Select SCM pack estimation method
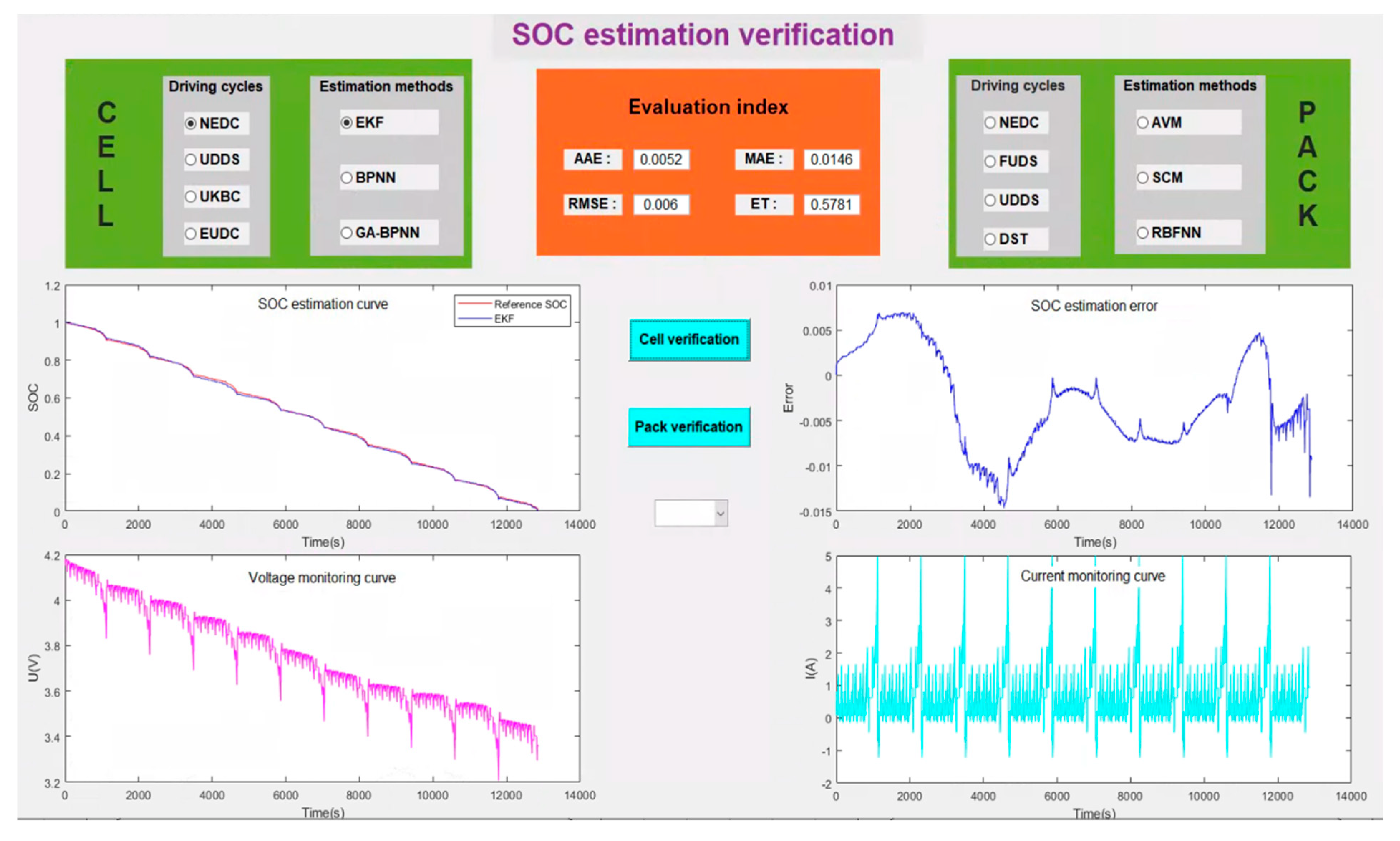This screenshot has height=841, width=1400. [x=1143, y=178]
